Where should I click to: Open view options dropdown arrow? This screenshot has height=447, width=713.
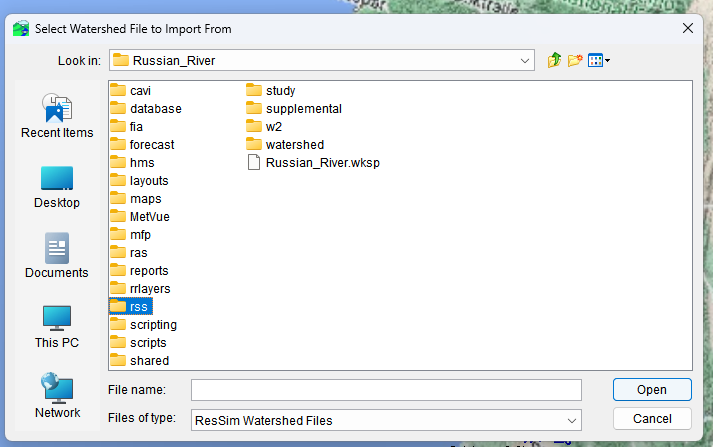click(608, 60)
